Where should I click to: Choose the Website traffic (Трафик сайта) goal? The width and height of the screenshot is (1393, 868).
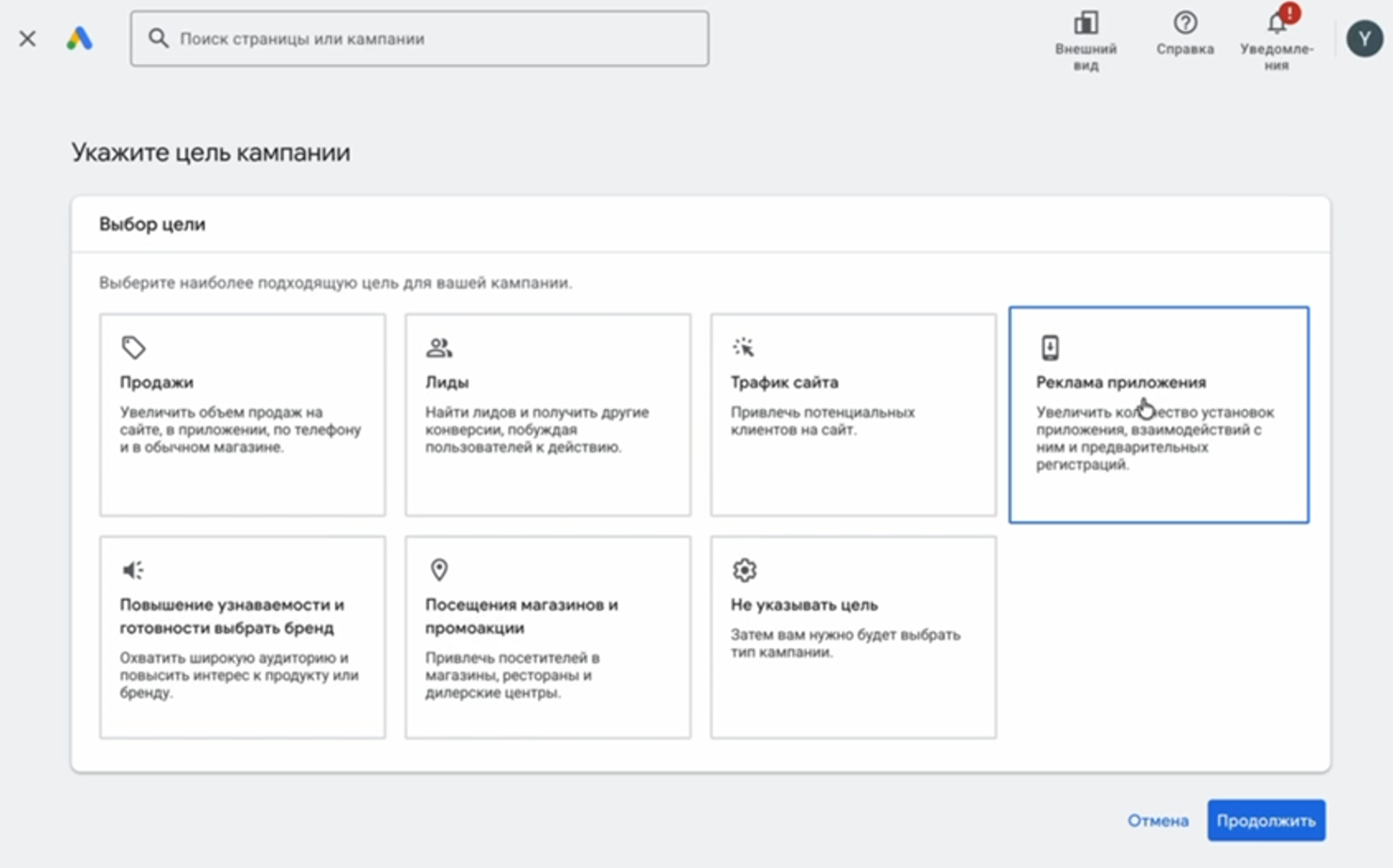(853, 415)
